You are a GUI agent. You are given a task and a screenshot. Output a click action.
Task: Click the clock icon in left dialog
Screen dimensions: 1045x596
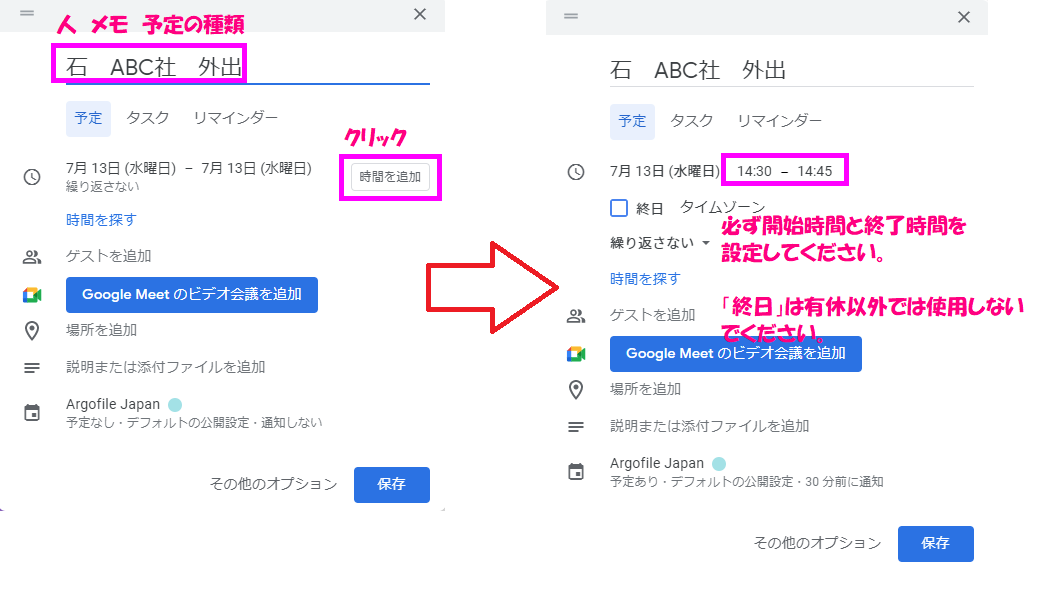click(32, 177)
